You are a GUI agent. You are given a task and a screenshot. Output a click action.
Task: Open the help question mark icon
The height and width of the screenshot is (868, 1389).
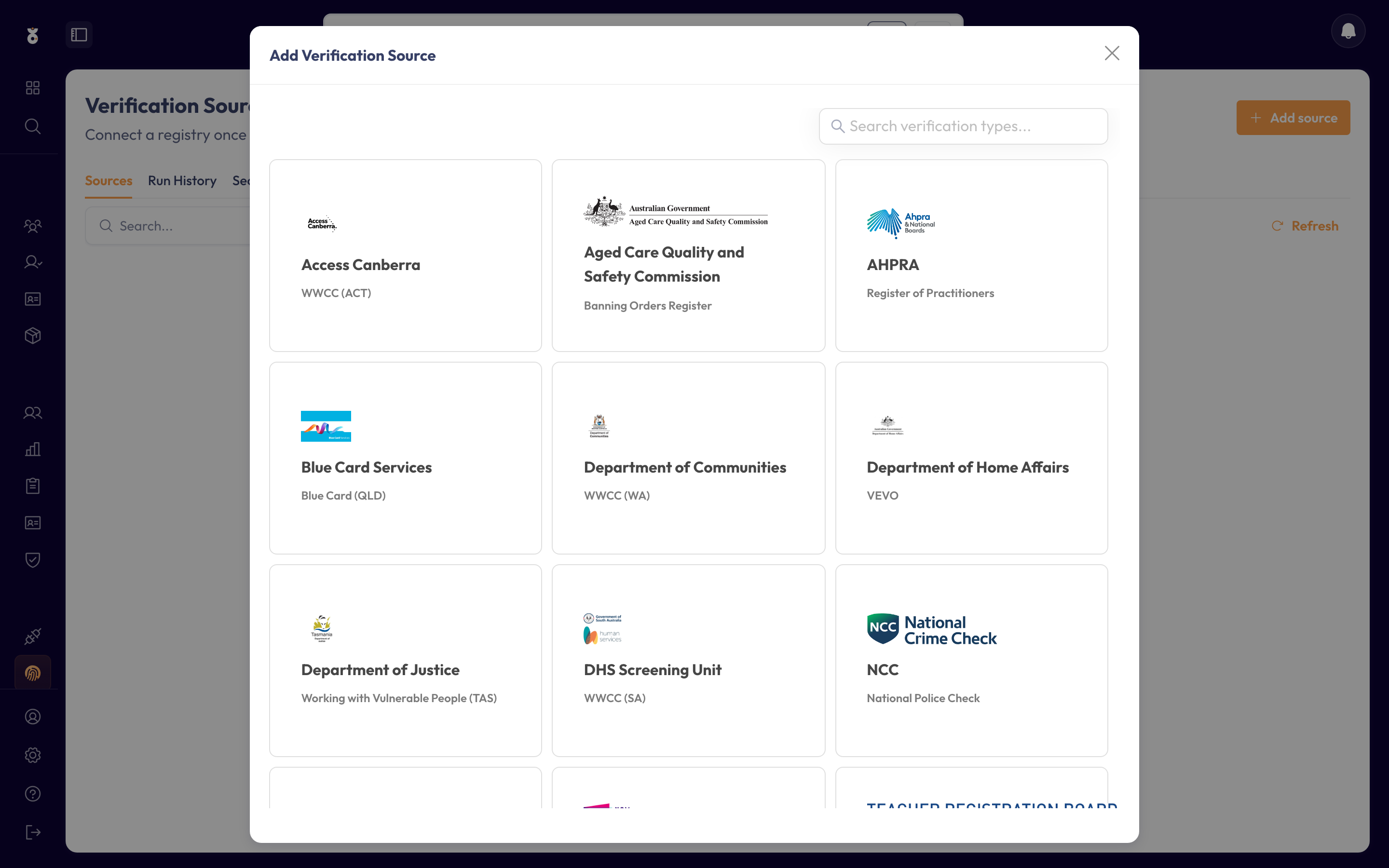33,794
